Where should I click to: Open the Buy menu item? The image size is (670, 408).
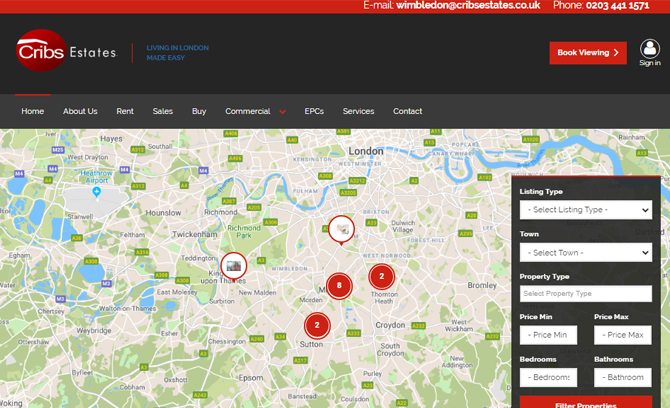click(199, 111)
